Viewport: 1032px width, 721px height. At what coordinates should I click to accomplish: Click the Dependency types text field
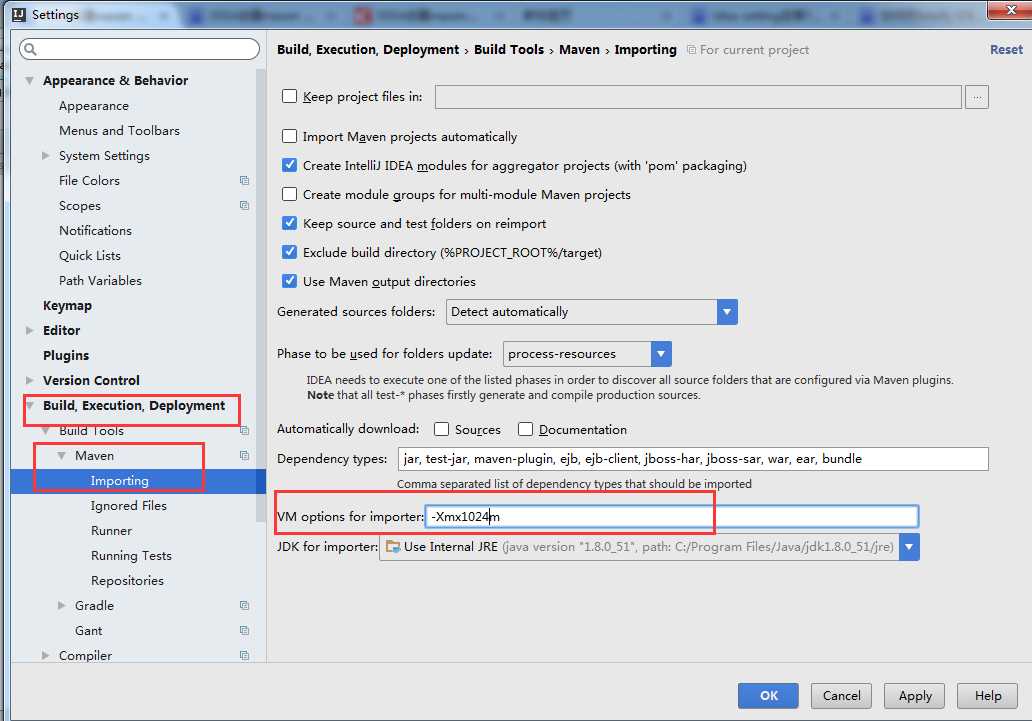coord(693,459)
